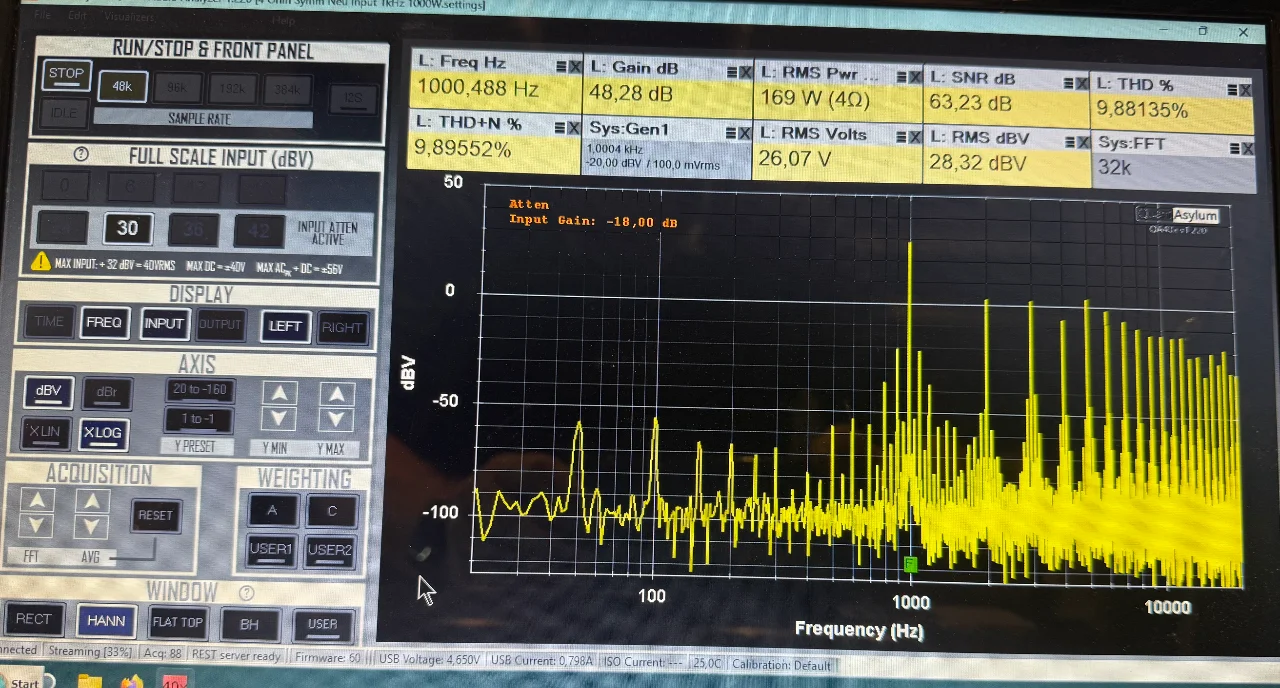Decrease AVG count with the down arrow
This screenshot has width=1280, height=688.
click(92, 526)
